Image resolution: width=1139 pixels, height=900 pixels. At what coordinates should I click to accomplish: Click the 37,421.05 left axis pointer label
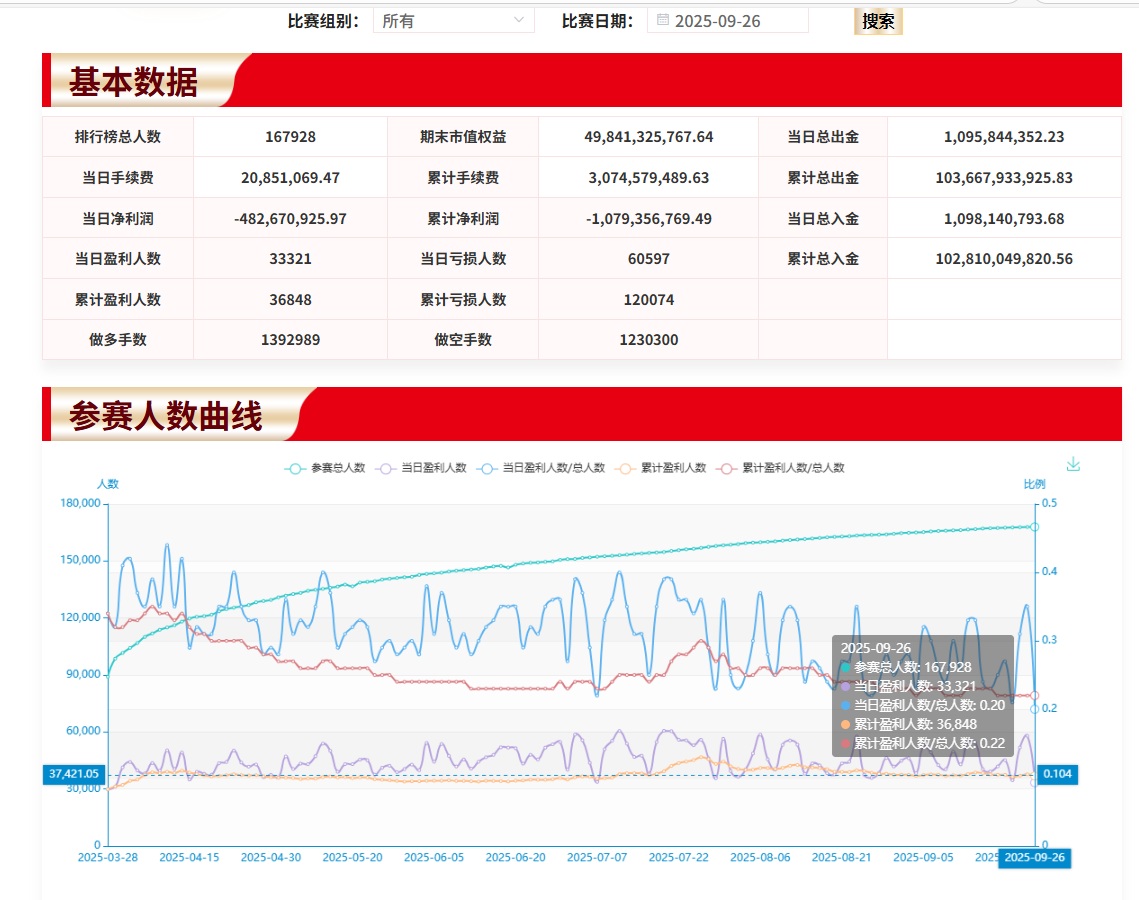point(73,774)
